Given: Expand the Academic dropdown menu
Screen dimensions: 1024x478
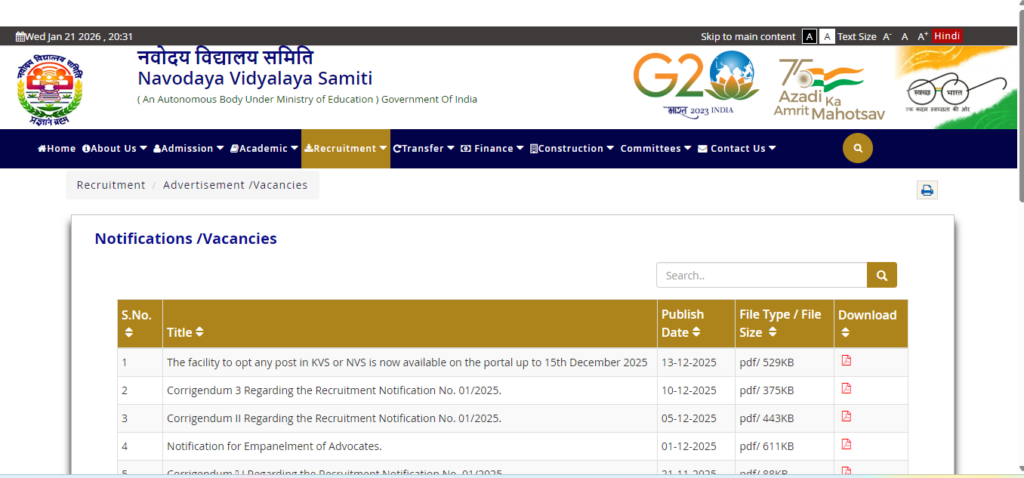Looking at the screenshot, I should (x=264, y=148).
